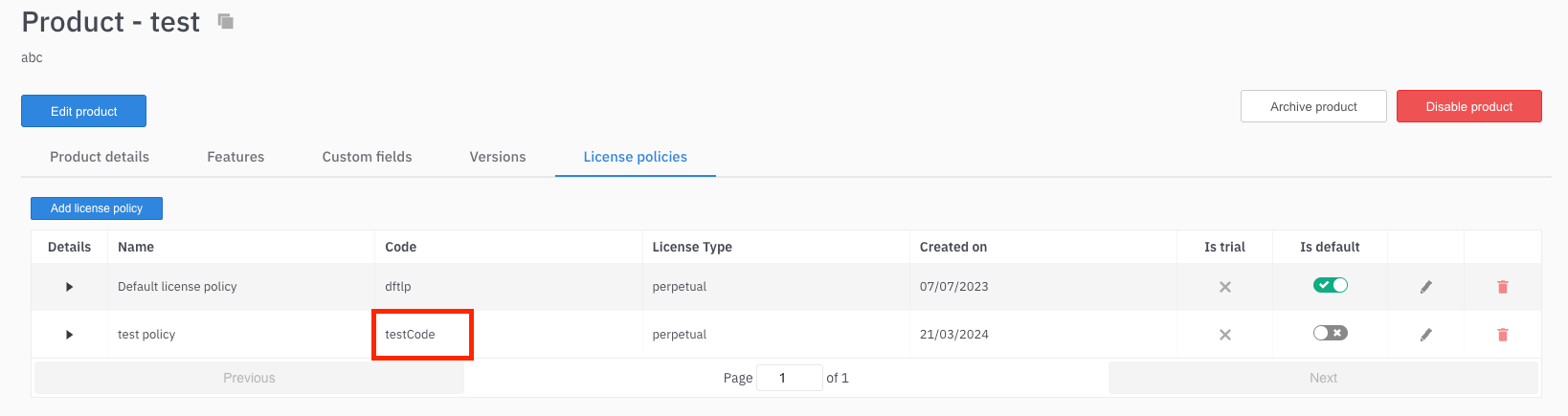Edit the Default license policy pencil icon
This screenshot has height=416, width=1568.
point(1425,287)
